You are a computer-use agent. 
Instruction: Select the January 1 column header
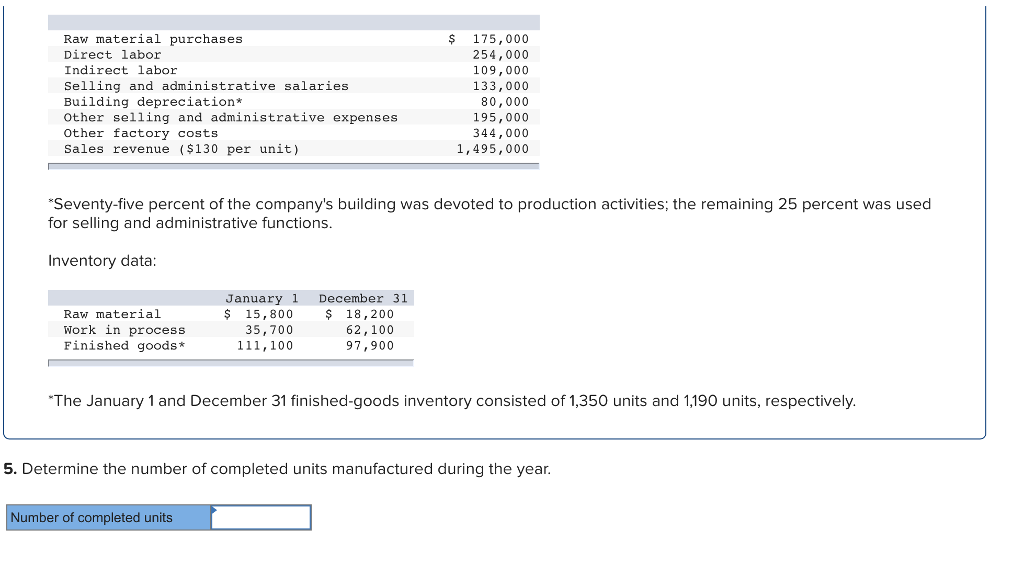[262, 298]
